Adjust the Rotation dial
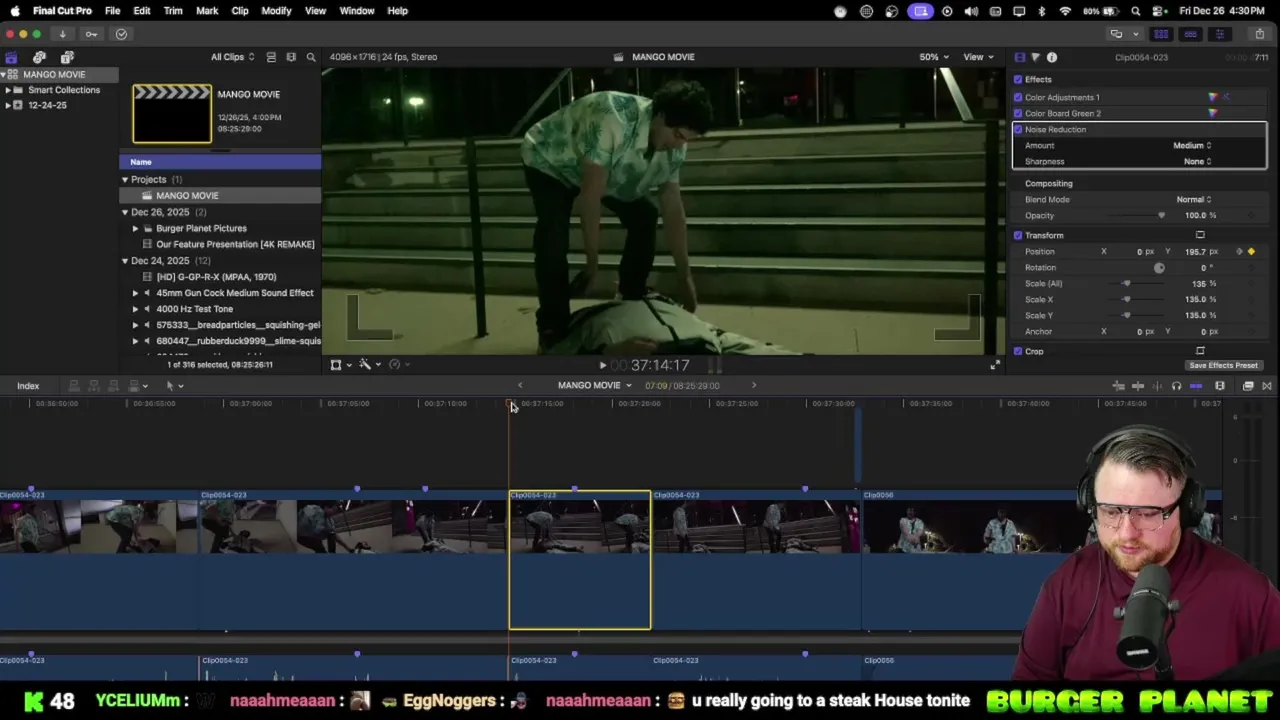The image size is (1280, 720). (x=1159, y=267)
